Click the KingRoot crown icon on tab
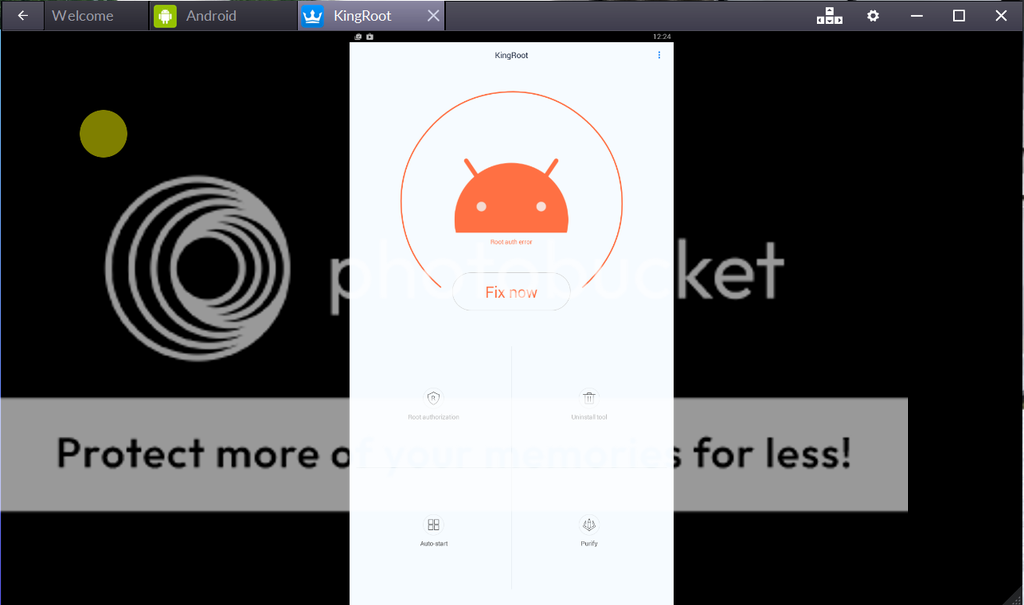 [312, 16]
